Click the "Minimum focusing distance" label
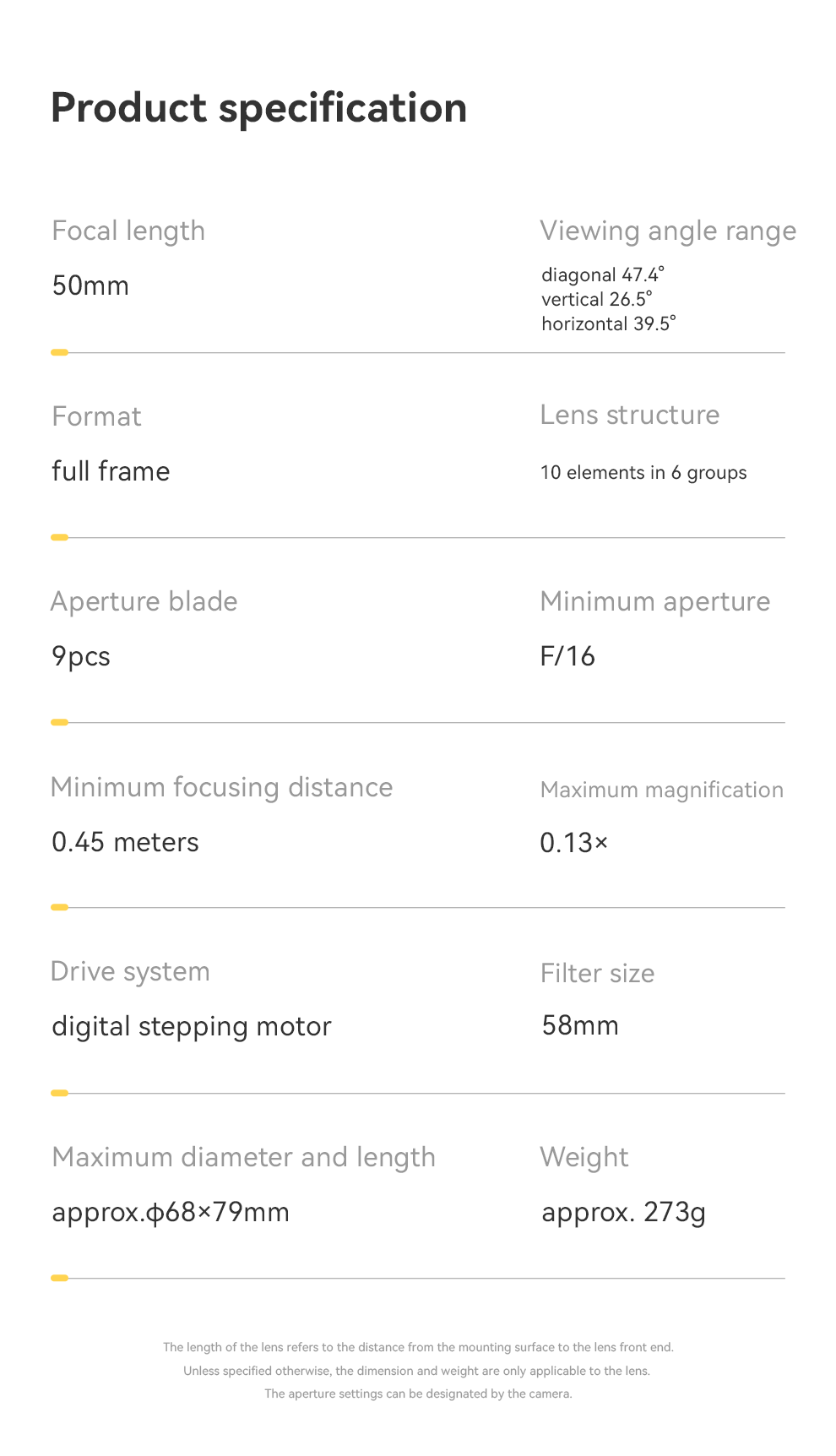836x1456 pixels. pyautogui.click(x=221, y=787)
